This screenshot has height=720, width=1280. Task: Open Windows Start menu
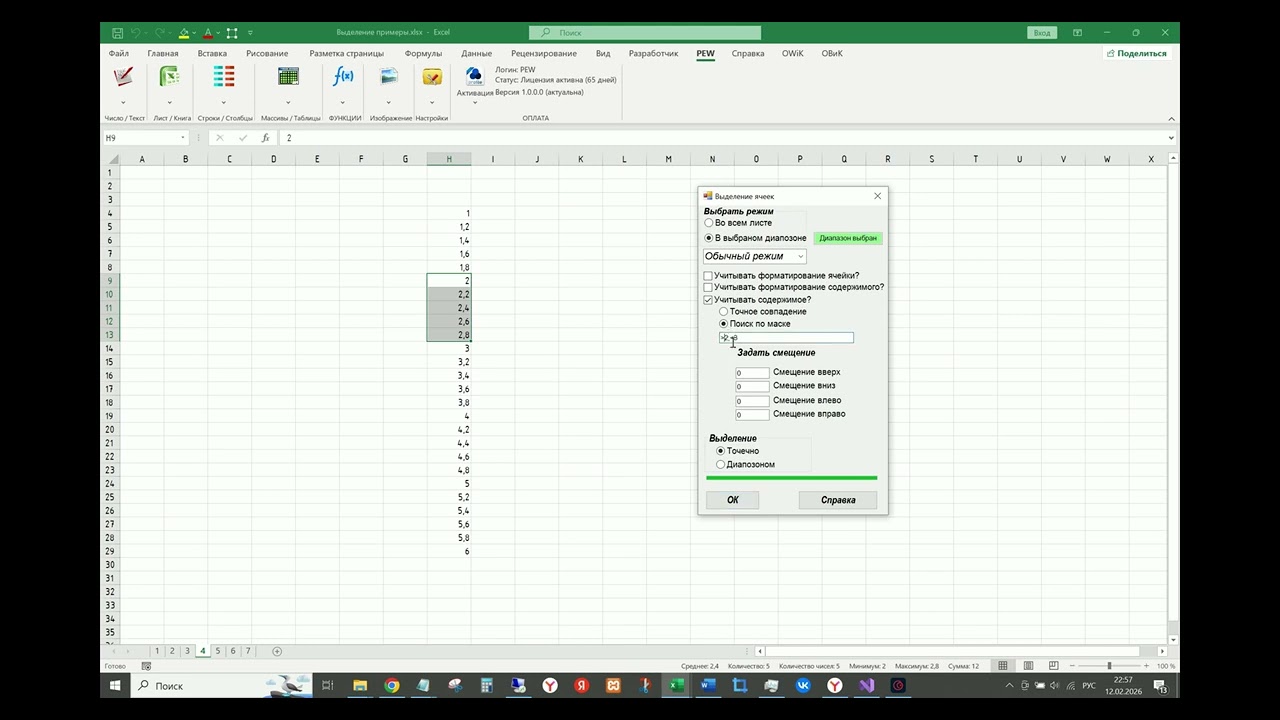click(x=115, y=686)
